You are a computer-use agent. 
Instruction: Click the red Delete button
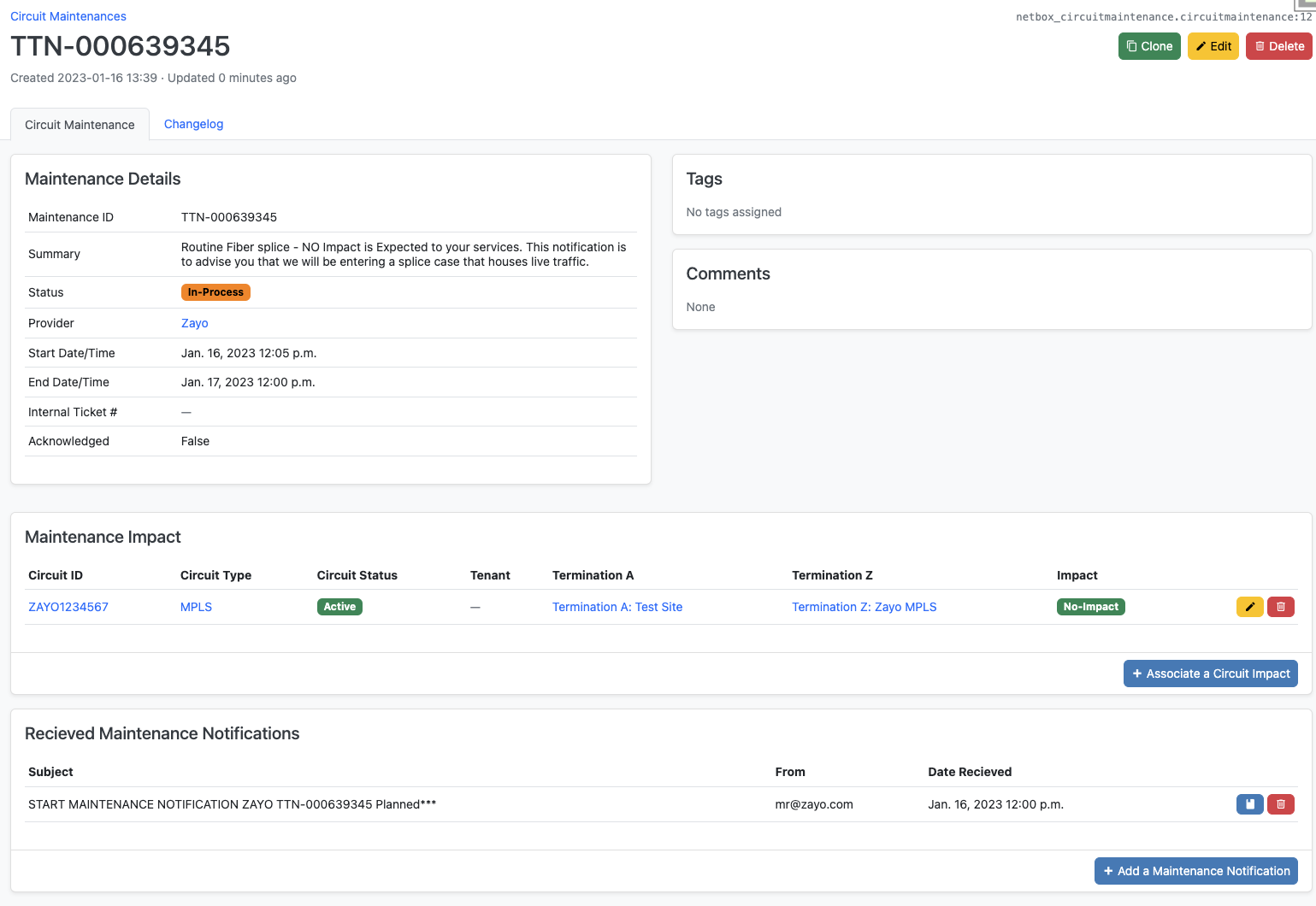(1278, 46)
